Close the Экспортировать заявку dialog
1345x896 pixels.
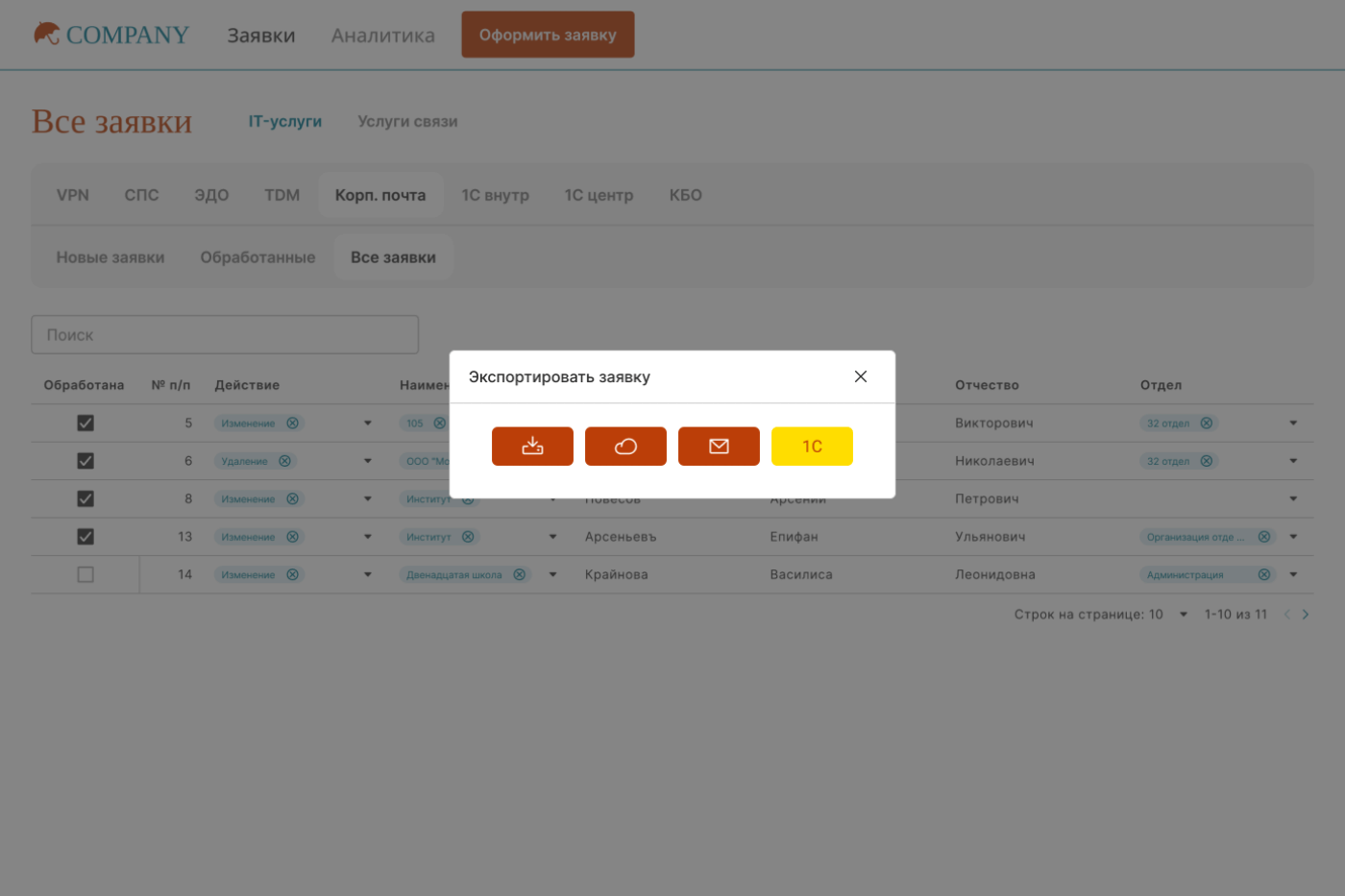[861, 376]
